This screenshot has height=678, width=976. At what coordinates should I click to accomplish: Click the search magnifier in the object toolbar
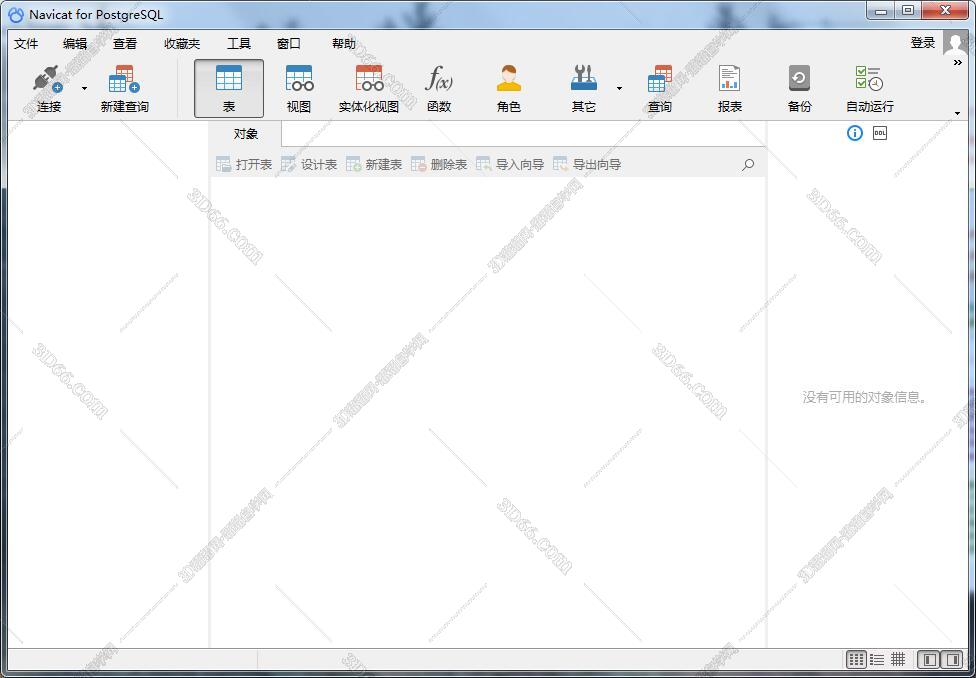click(748, 165)
